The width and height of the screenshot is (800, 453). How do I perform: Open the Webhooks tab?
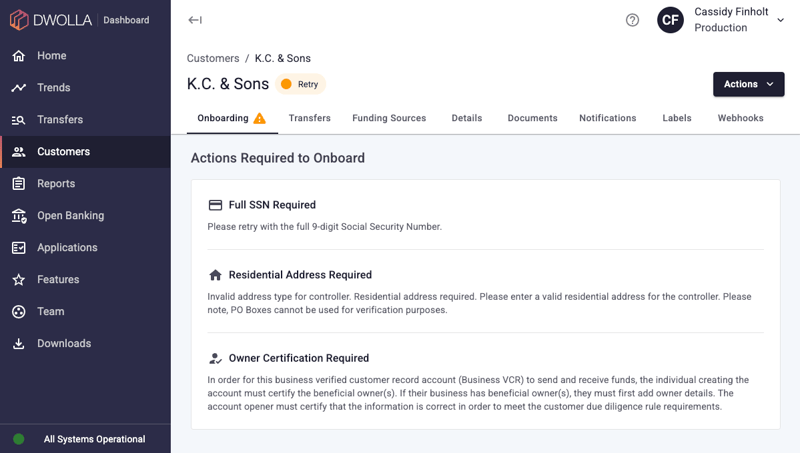740,118
